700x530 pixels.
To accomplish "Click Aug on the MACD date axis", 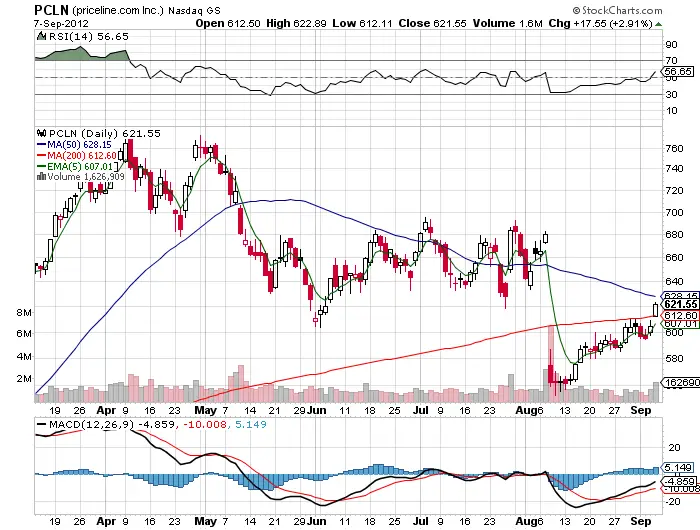I will pos(526,521).
